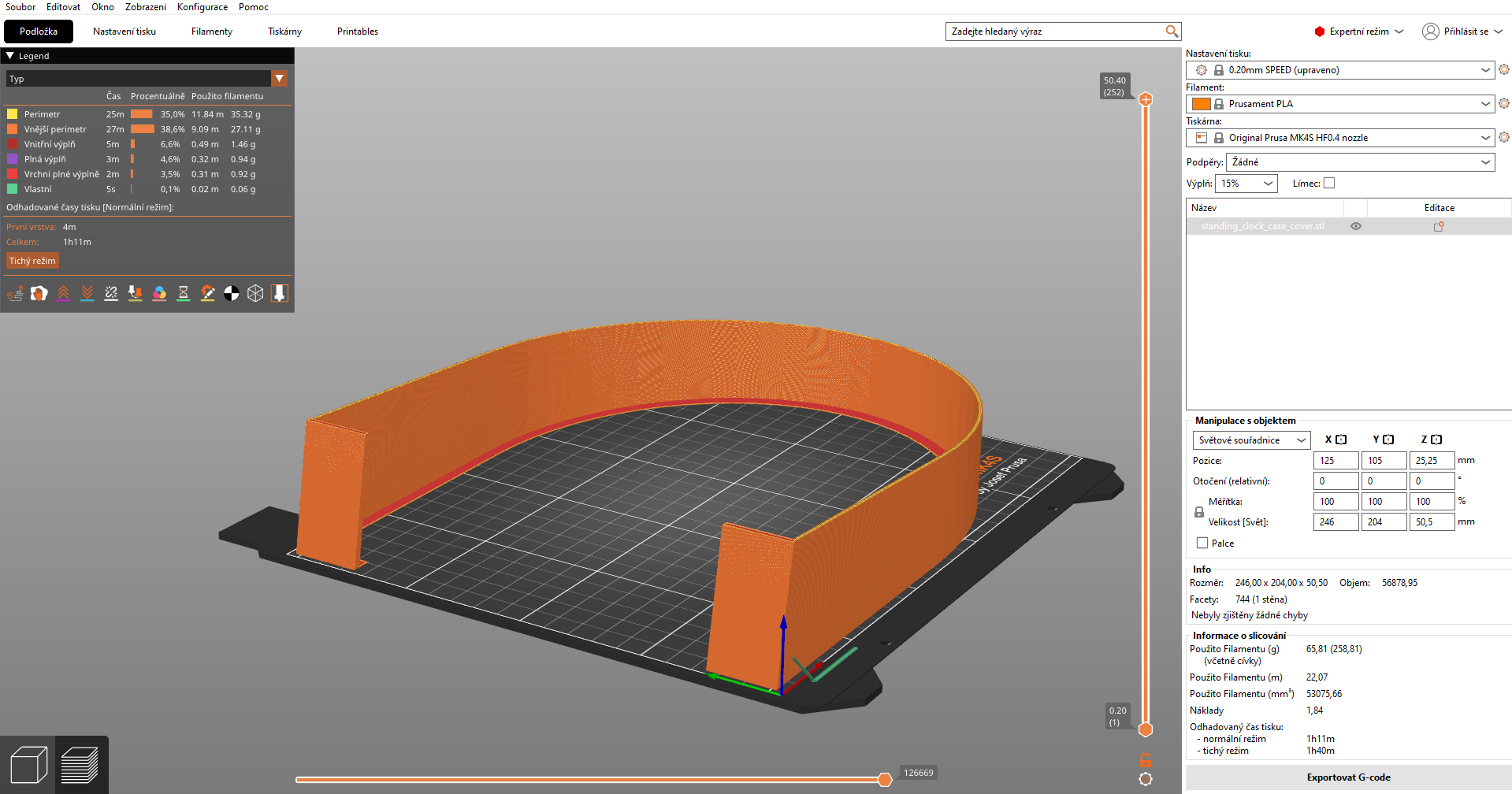Open the Soubor menu
Screen dimensions: 1512x794
point(20,7)
